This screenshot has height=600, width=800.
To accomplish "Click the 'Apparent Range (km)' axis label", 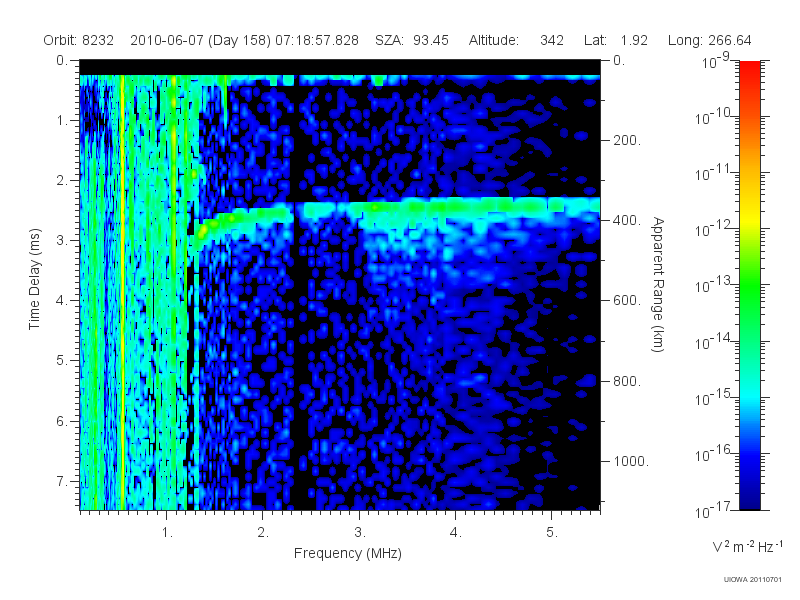I will (x=658, y=285).
